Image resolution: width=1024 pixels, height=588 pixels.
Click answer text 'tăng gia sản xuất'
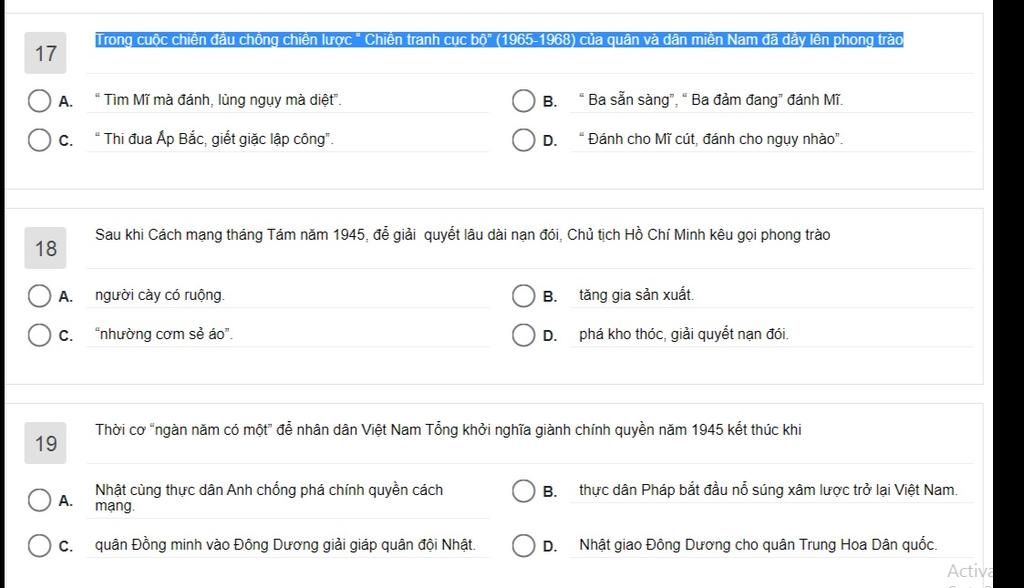[x=636, y=295]
